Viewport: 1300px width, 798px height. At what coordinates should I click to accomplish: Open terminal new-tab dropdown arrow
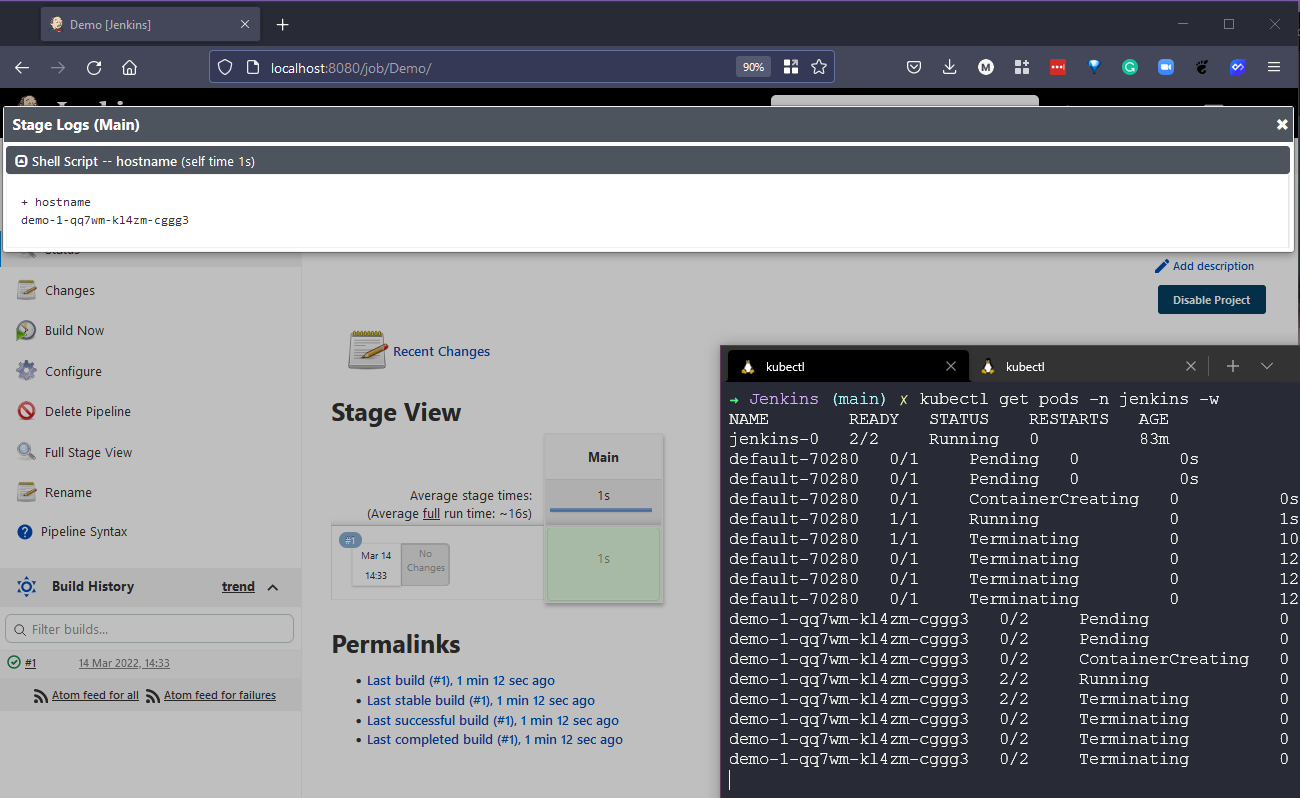coord(1267,366)
